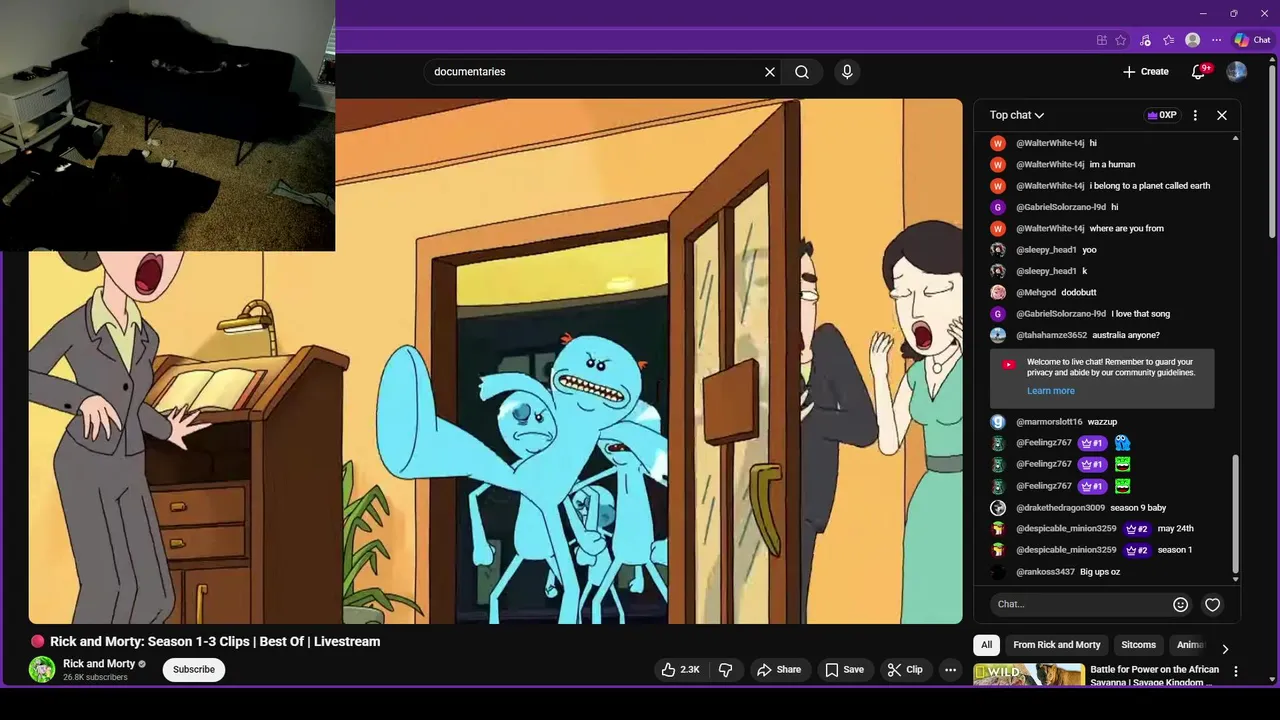Click @rankoss3437 'Big ups oz' message
The width and height of the screenshot is (1280, 720).
(1100, 572)
